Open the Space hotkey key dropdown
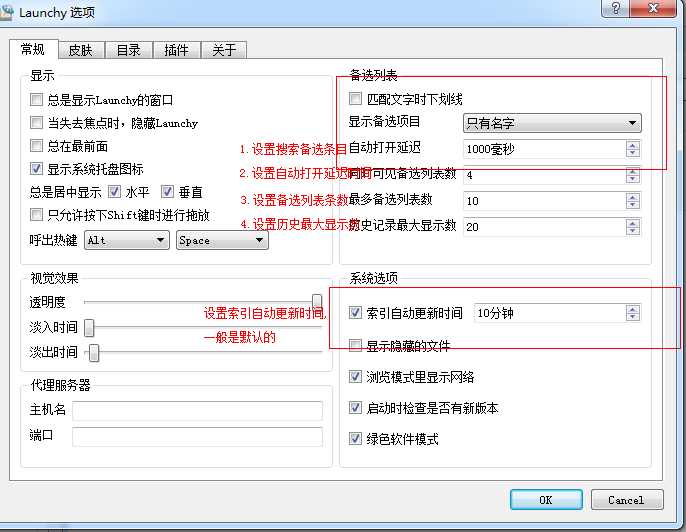The height and width of the screenshot is (532, 686). pyautogui.click(x=222, y=240)
